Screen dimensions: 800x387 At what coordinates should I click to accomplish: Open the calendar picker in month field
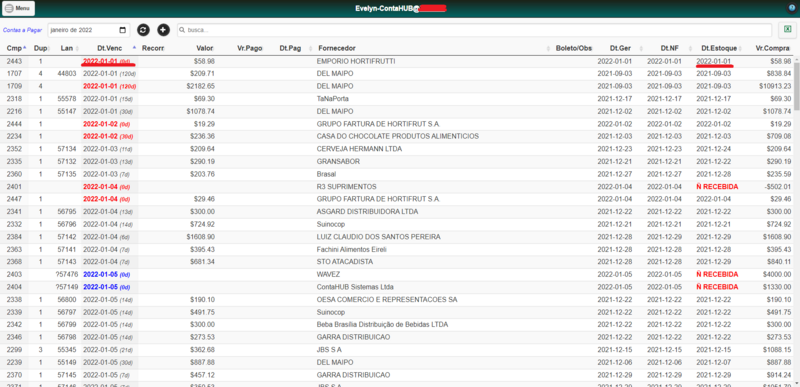[x=122, y=30]
